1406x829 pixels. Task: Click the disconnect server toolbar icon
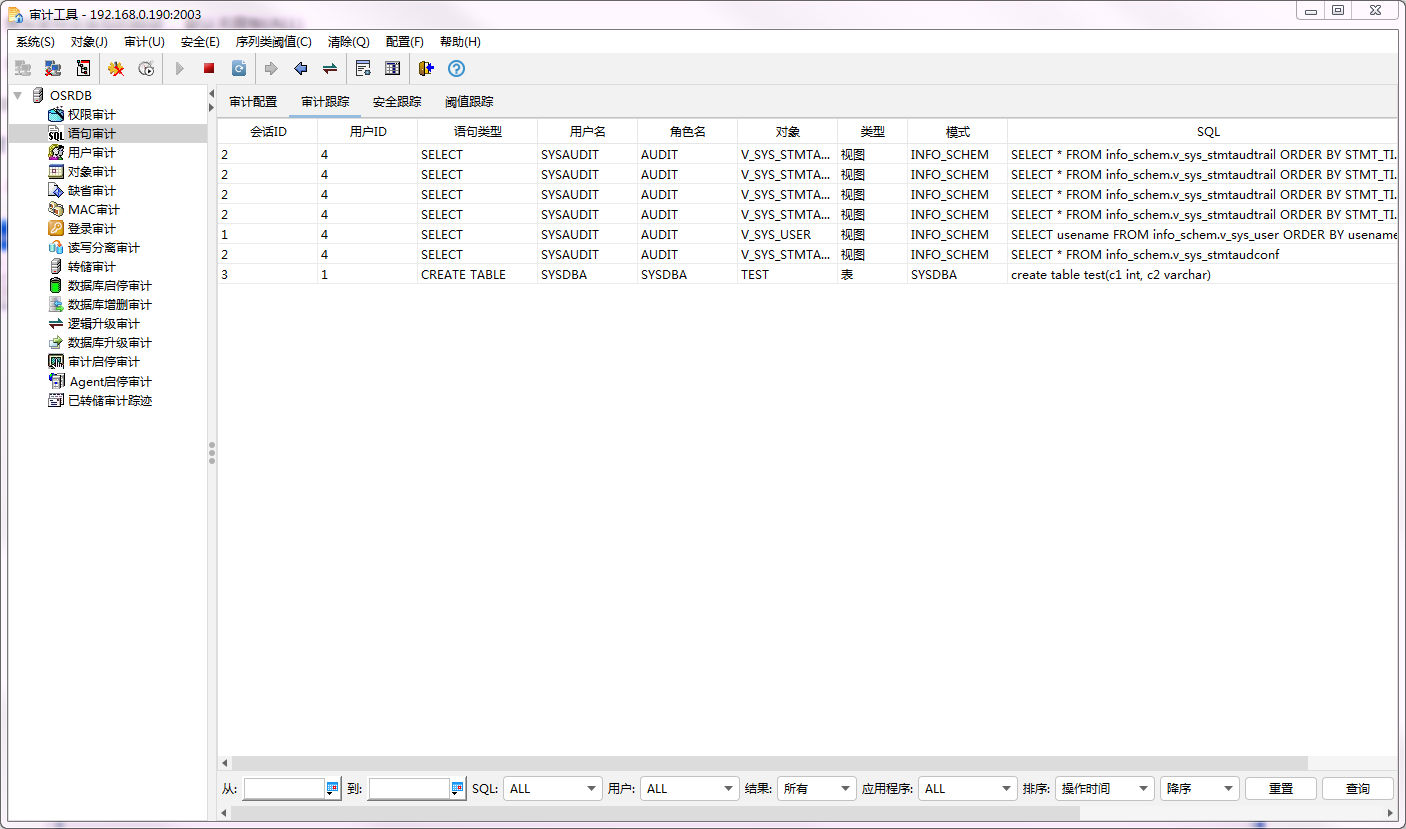pos(53,68)
